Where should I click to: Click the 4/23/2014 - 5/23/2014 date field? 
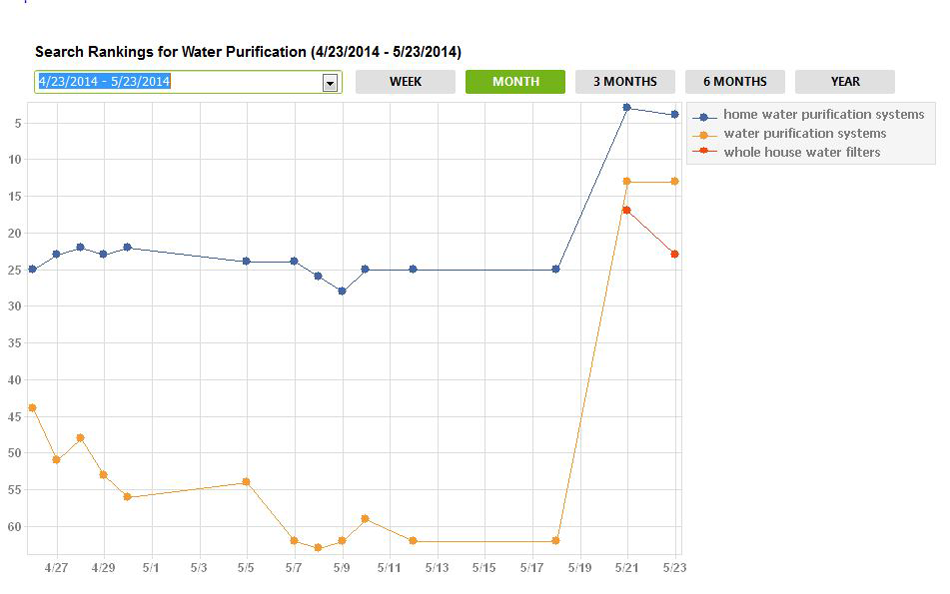(x=178, y=82)
